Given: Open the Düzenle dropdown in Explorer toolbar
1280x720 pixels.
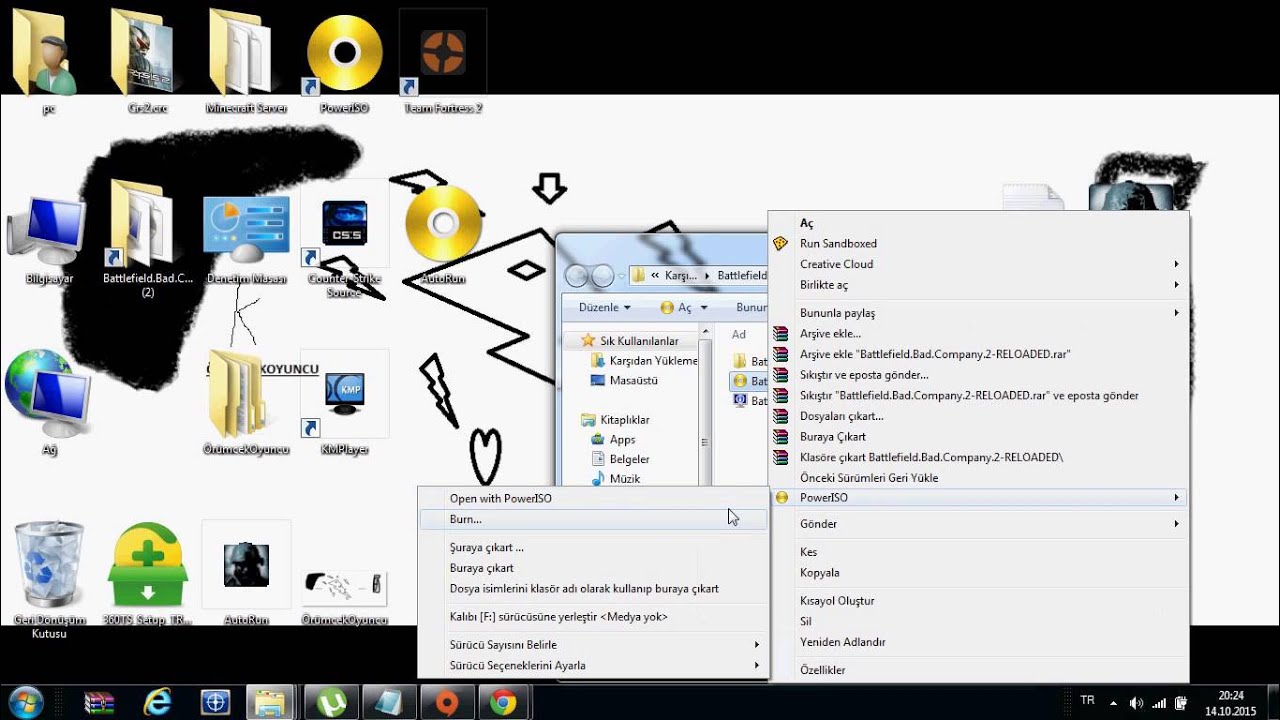Looking at the screenshot, I should click(x=604, y=308).
